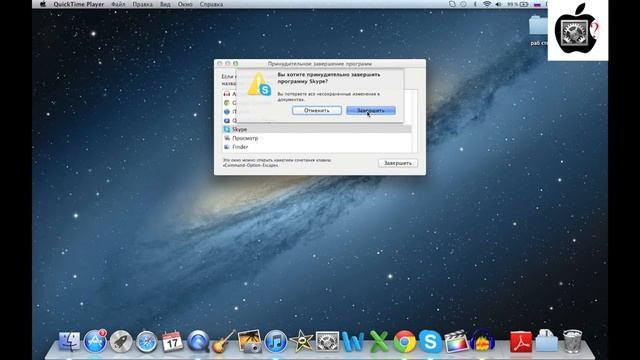Open the Wi-Fi status menu
The image size is (640, 360).
click(487, 4)
